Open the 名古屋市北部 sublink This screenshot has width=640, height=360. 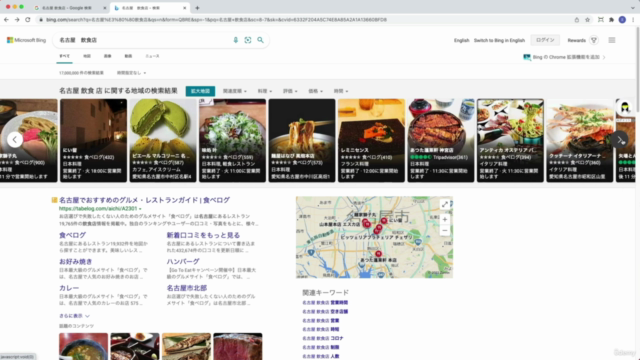(187, 288)
